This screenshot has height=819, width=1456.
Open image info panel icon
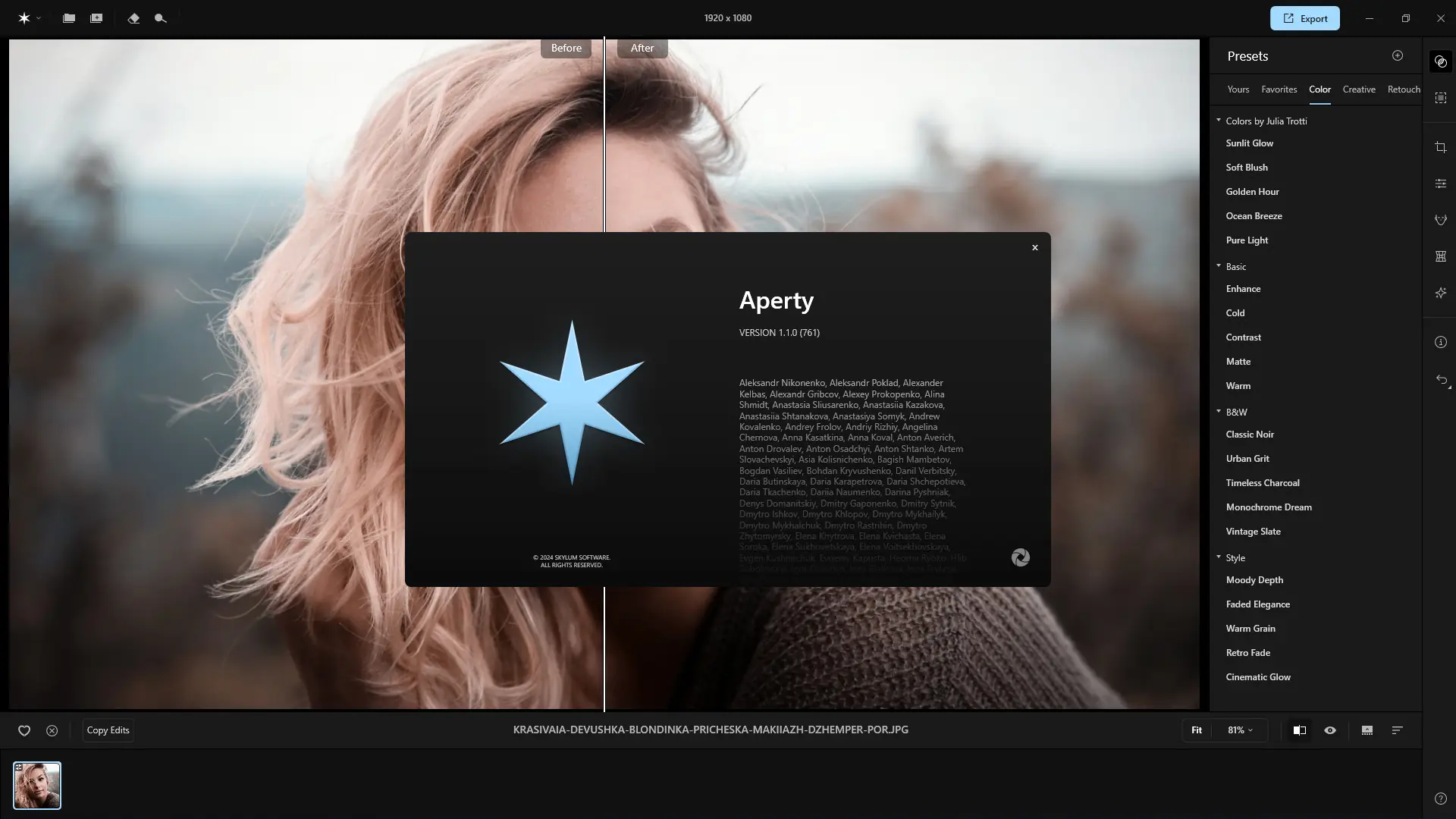[x=1441, y=342]
